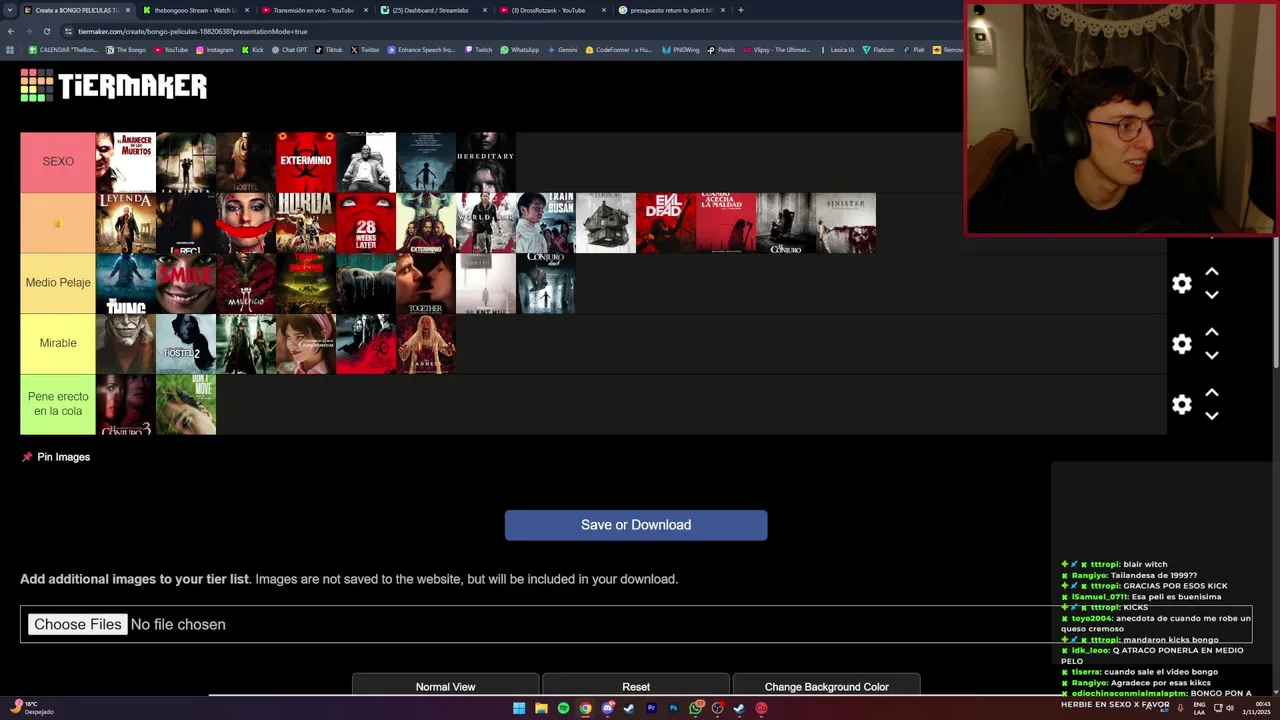The width and height of the screenshot is (1280, 720).
Task: Select The Thing movie poster
Action: pos(126,283)
